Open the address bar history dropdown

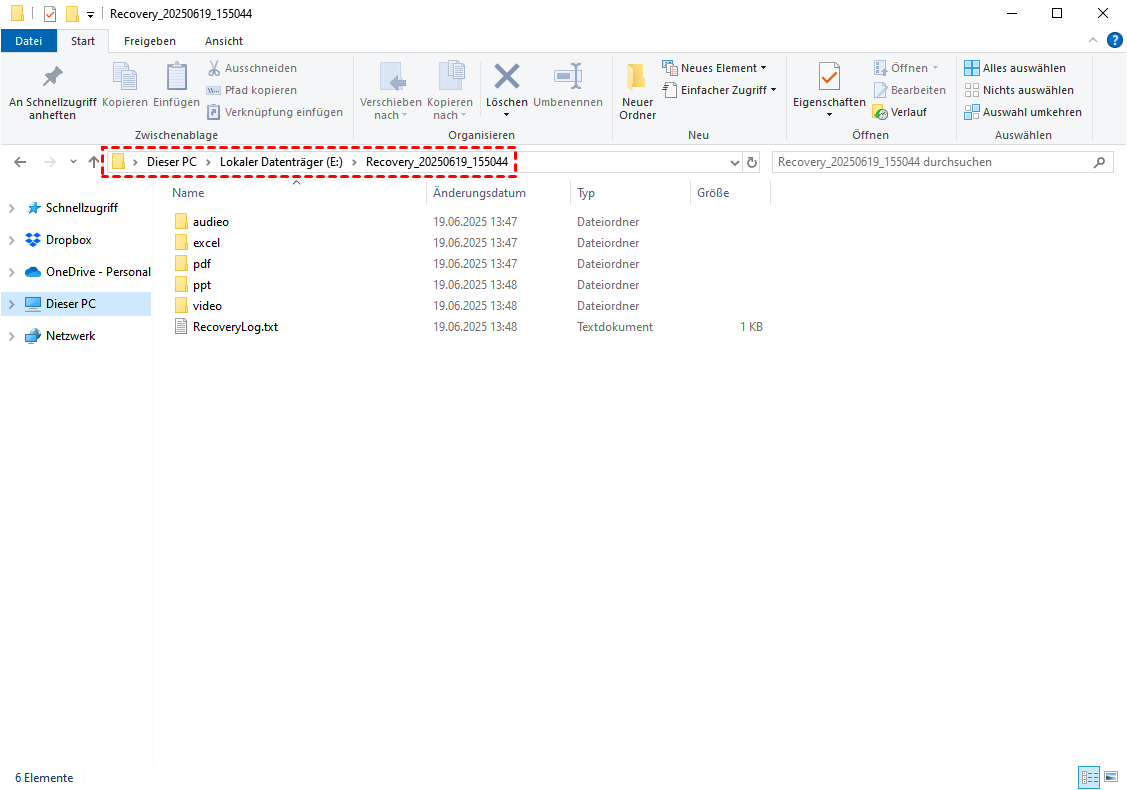(734, 162)
